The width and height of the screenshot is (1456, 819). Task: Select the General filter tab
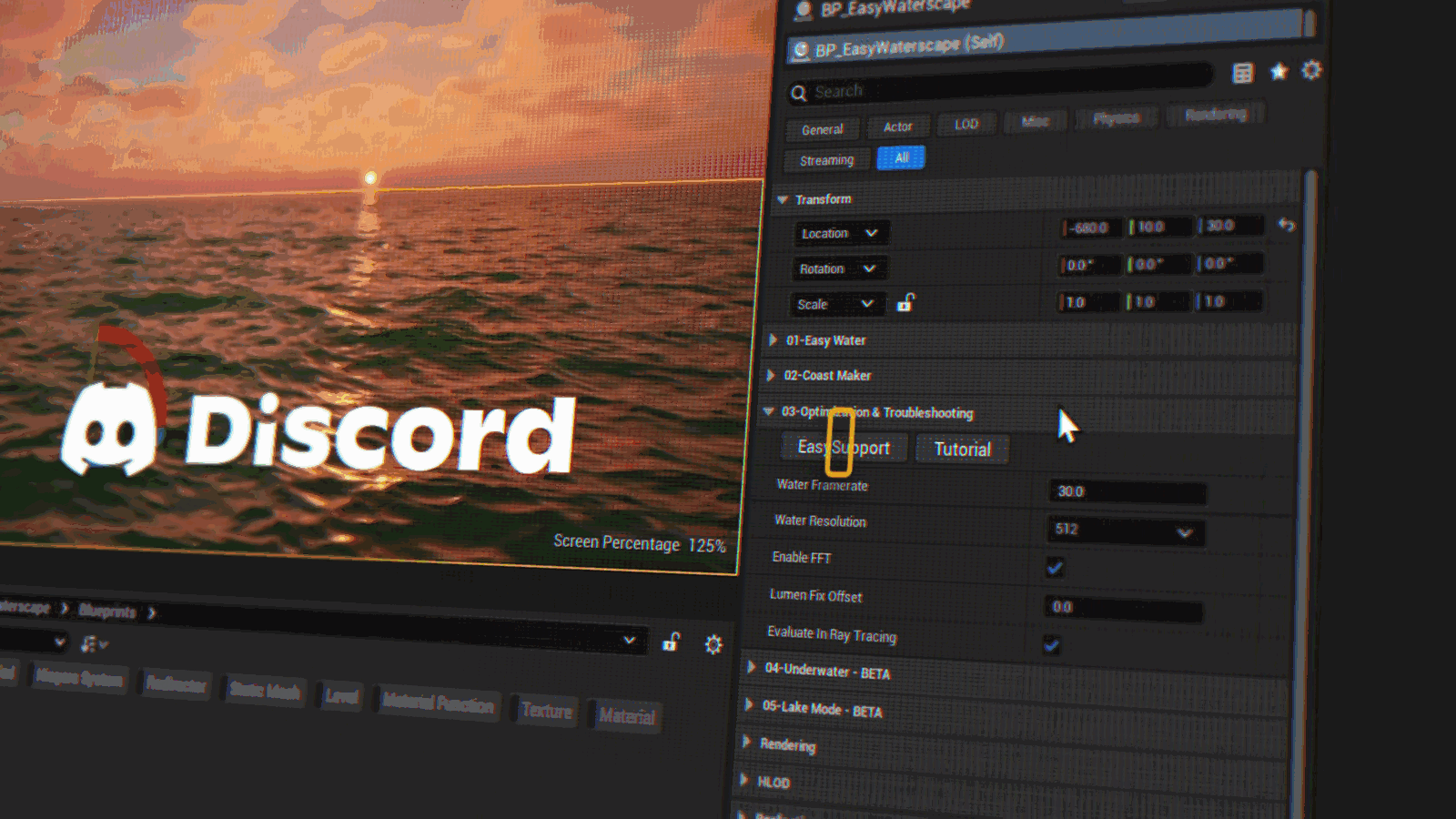(822, 129)
